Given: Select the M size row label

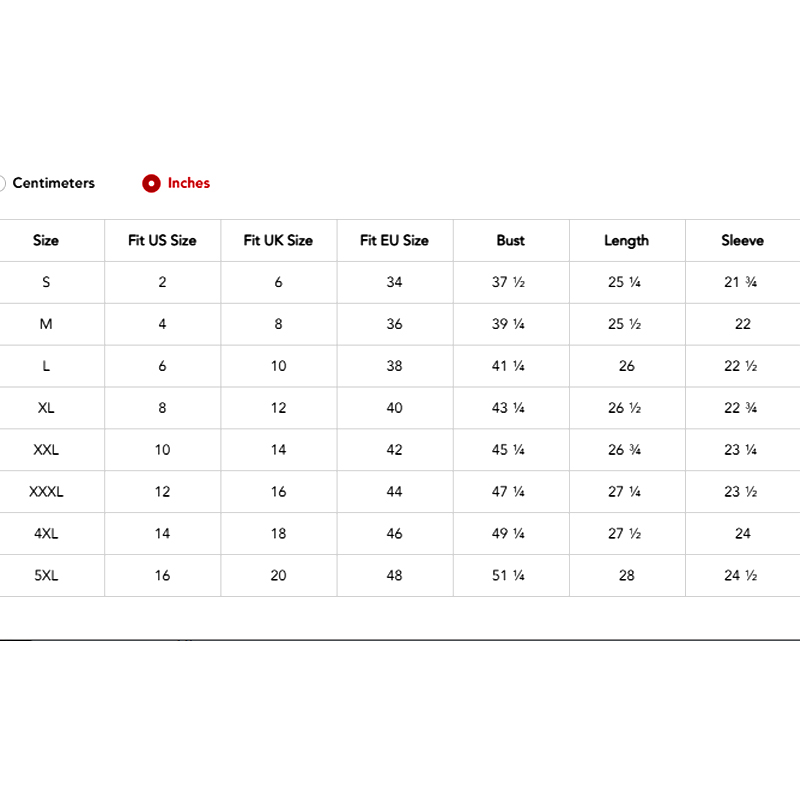Looking at the screenshot, I should click(x=46, y=324).
